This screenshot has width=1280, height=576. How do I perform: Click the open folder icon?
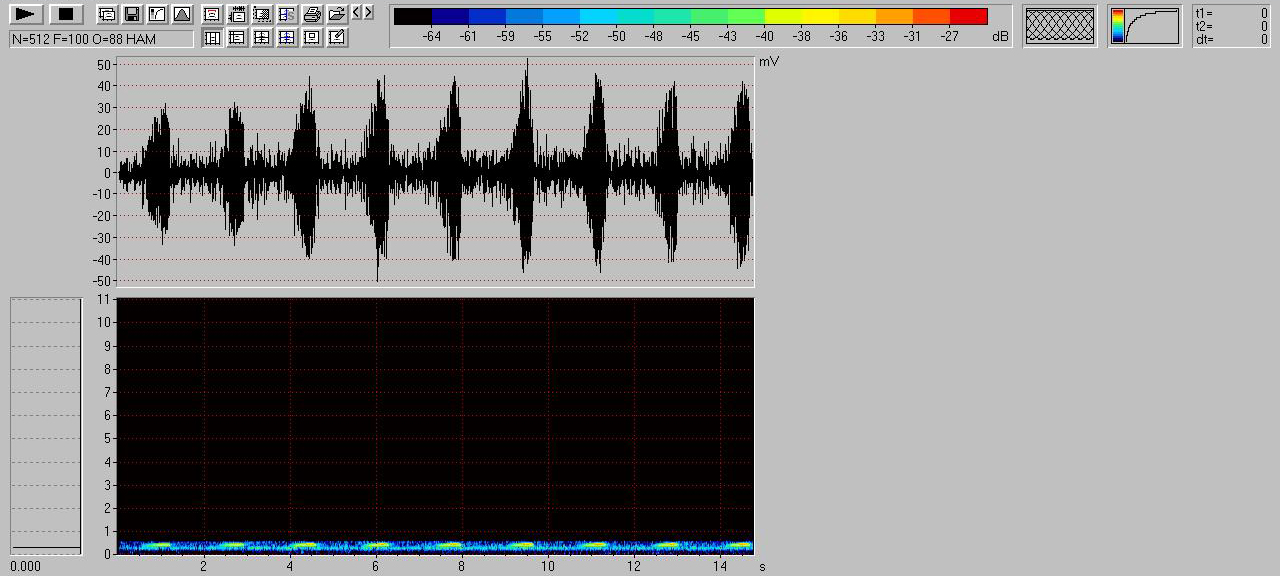coord(336,14)
